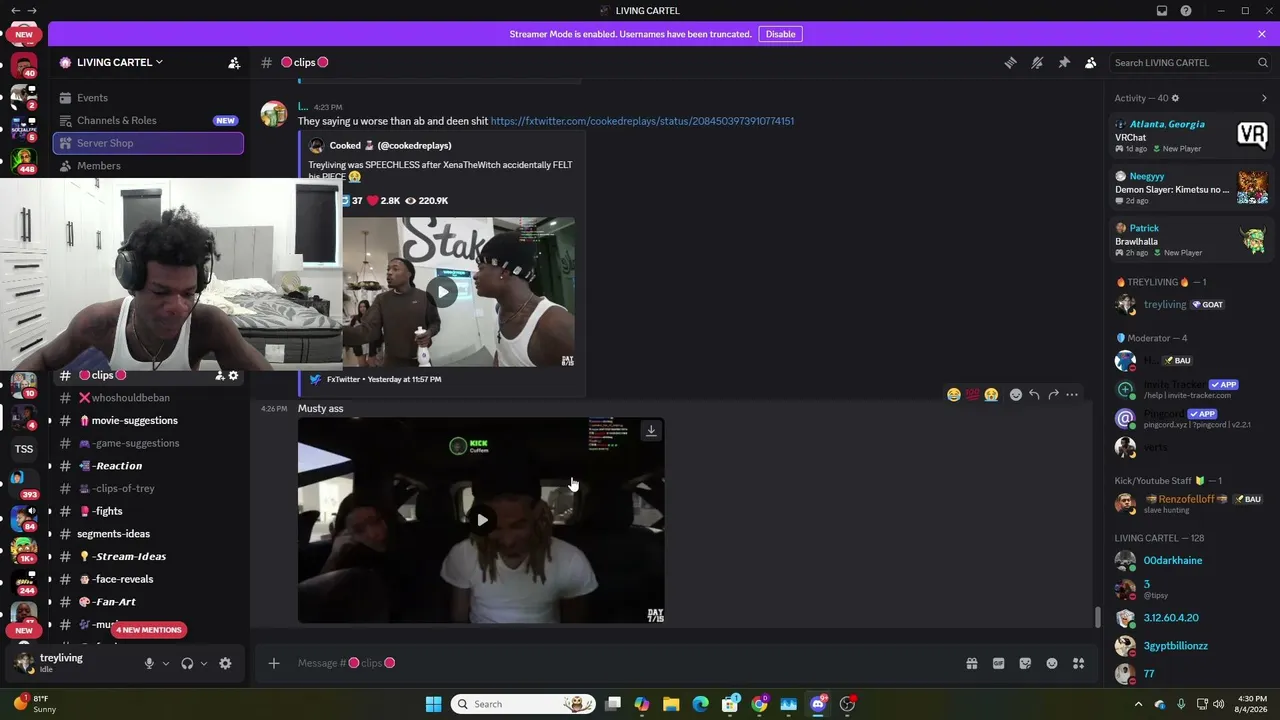
Task: Toggle the member list icon
Action: (1091, 62)
